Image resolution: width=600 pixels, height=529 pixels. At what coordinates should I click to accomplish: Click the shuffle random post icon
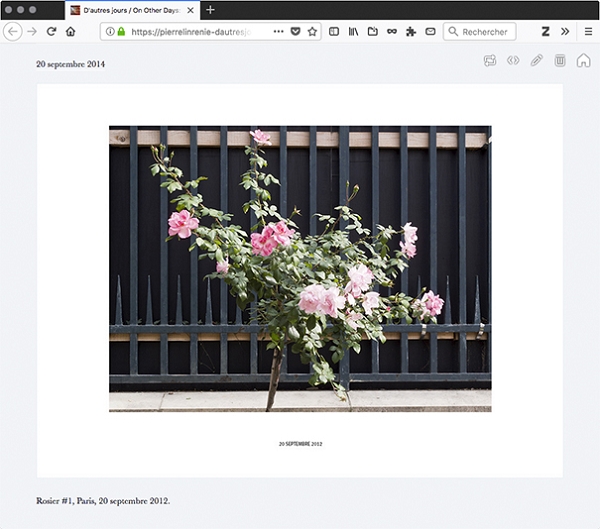coord(490,61)
